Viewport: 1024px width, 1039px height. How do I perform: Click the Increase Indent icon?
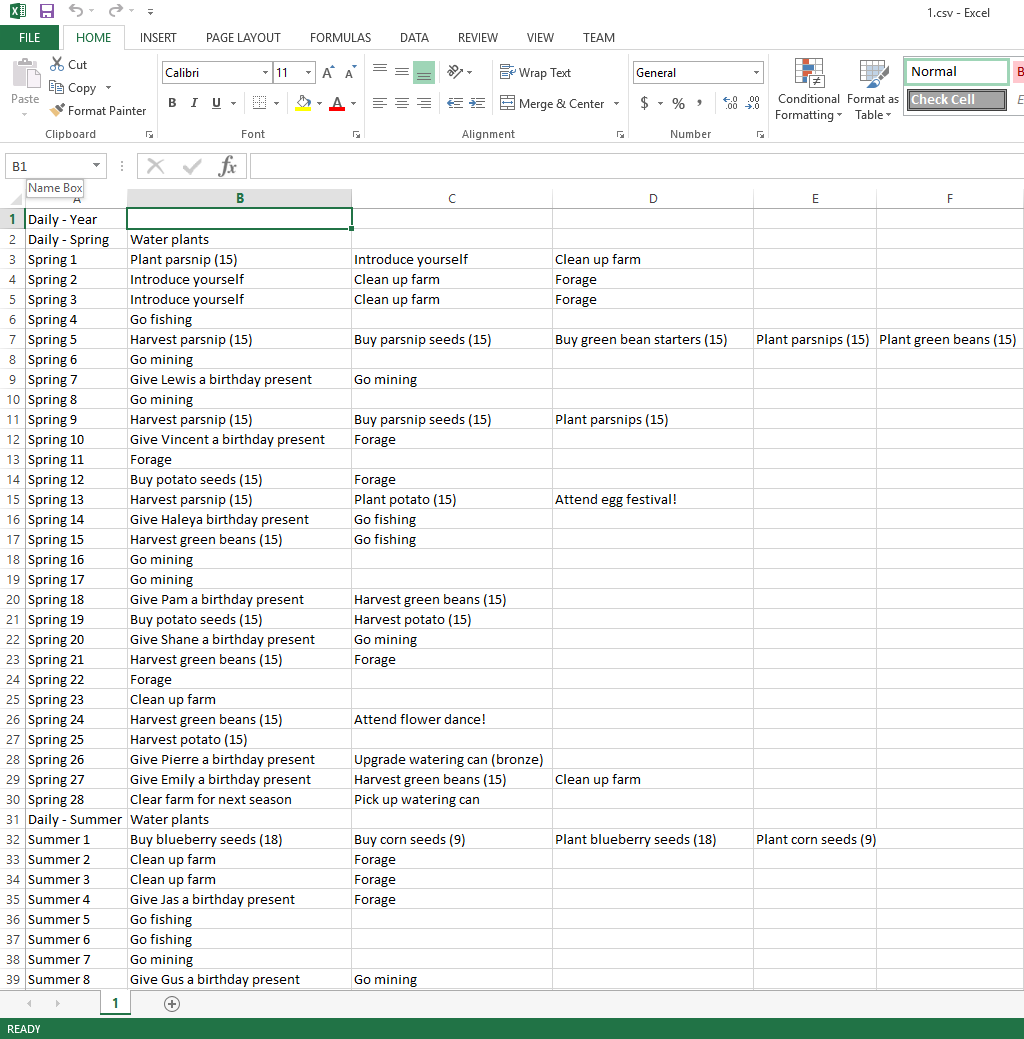point(477,103)
